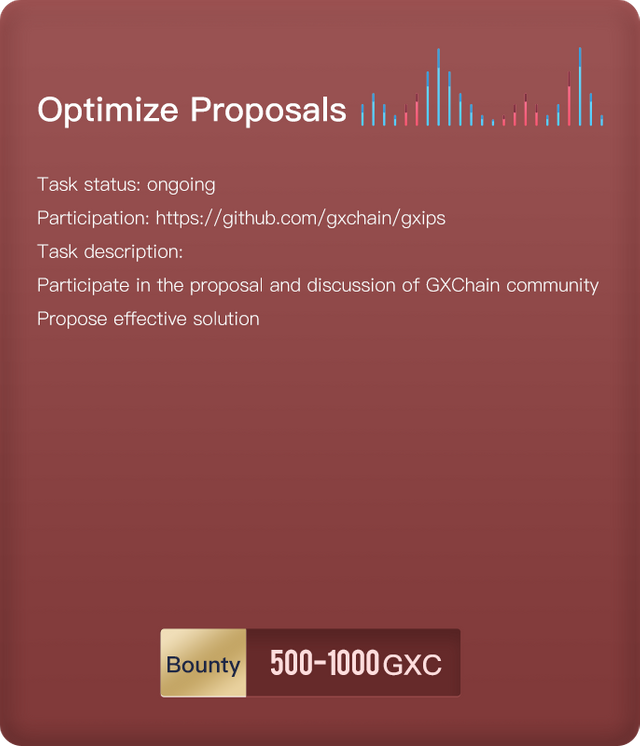
Task: Click the tall blue bar at the chart's right end
Action: (x=580, y=90)
